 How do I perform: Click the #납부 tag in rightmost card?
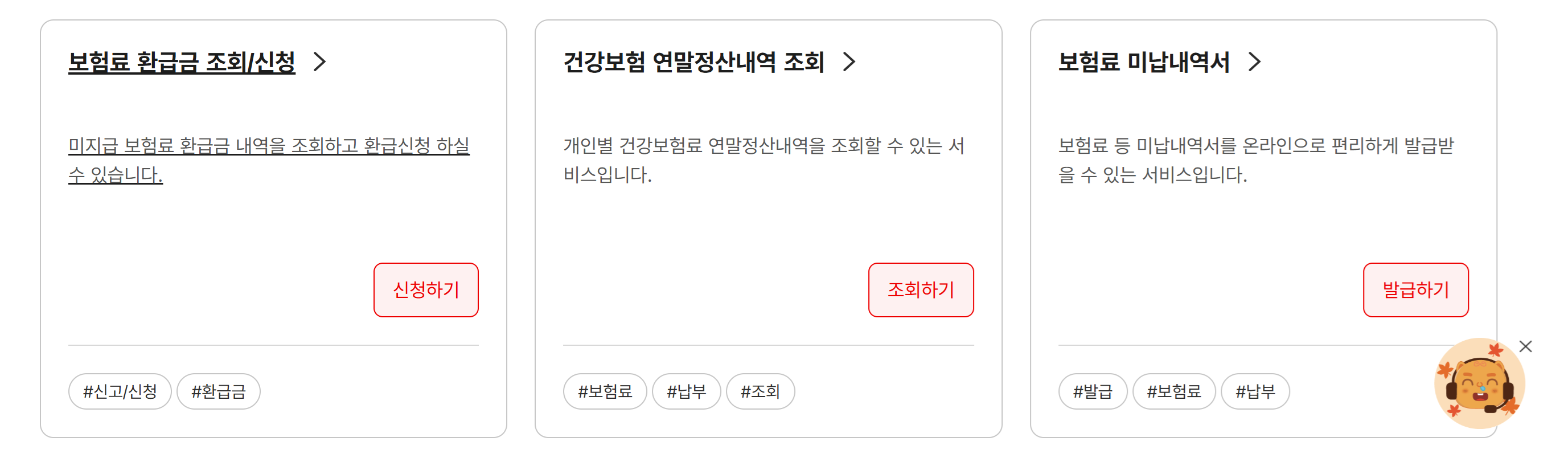[x=1256, y=392]
